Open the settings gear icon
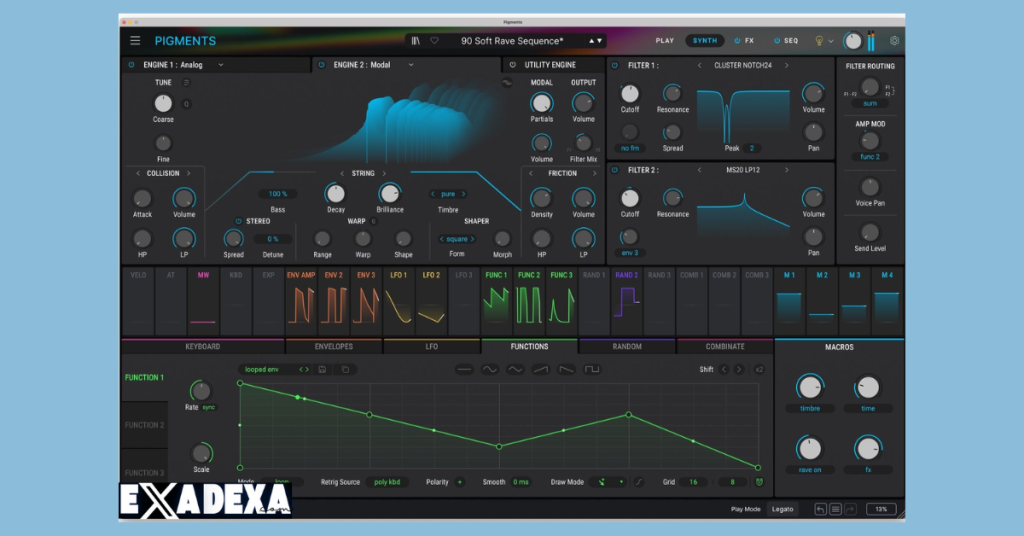Screen dimensions: 1024x536 (x=894, y=40)
